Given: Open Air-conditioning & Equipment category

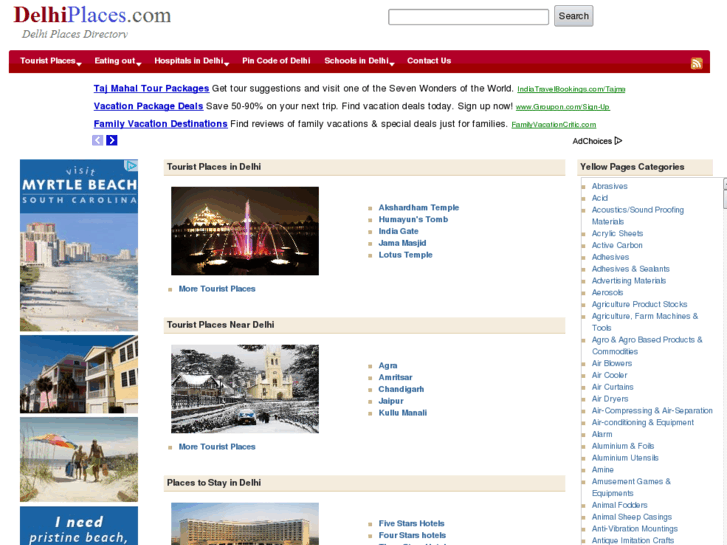Looking at the screenshot, I should (x=643, y=423).
